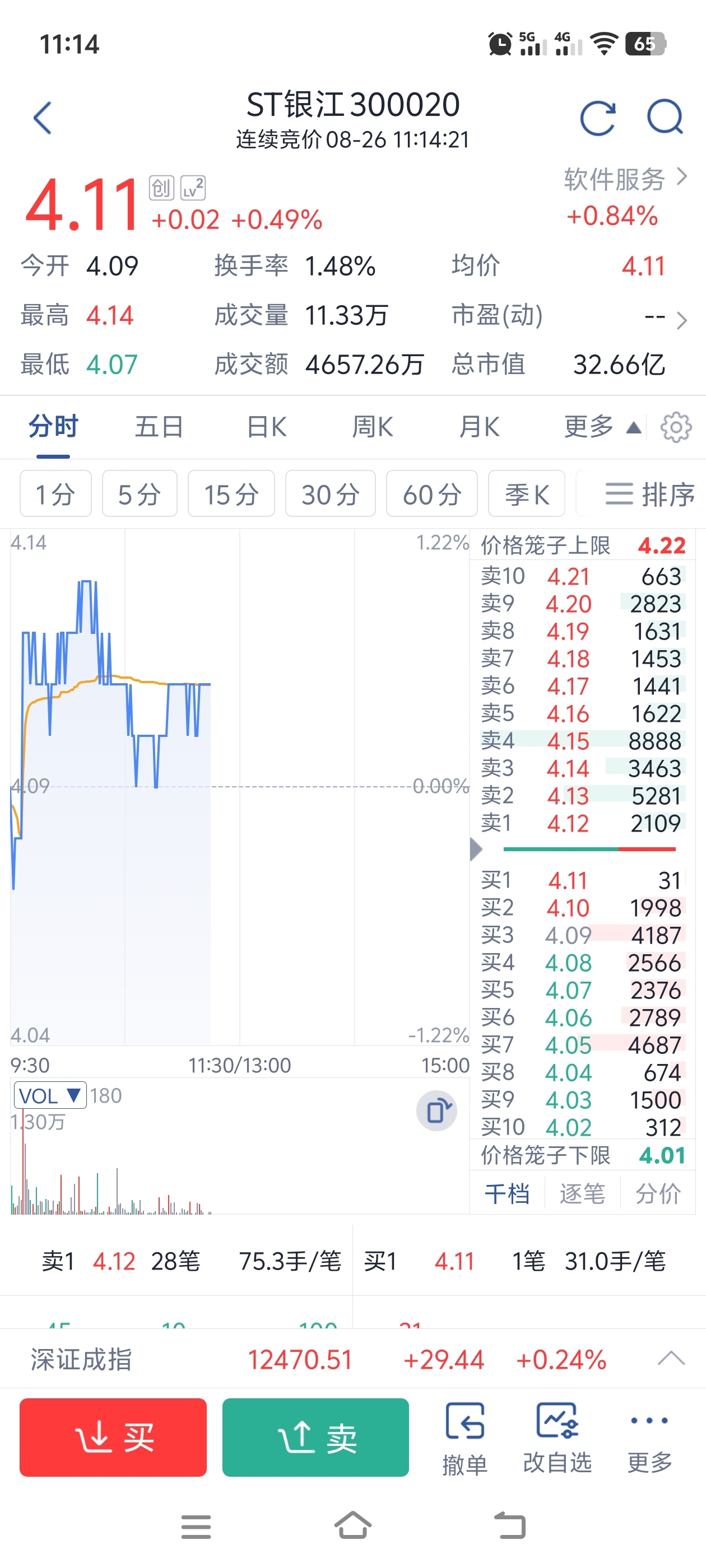Tap the back arrow icon
Viewport: 706px width, 1568px height.
(43, 118)
